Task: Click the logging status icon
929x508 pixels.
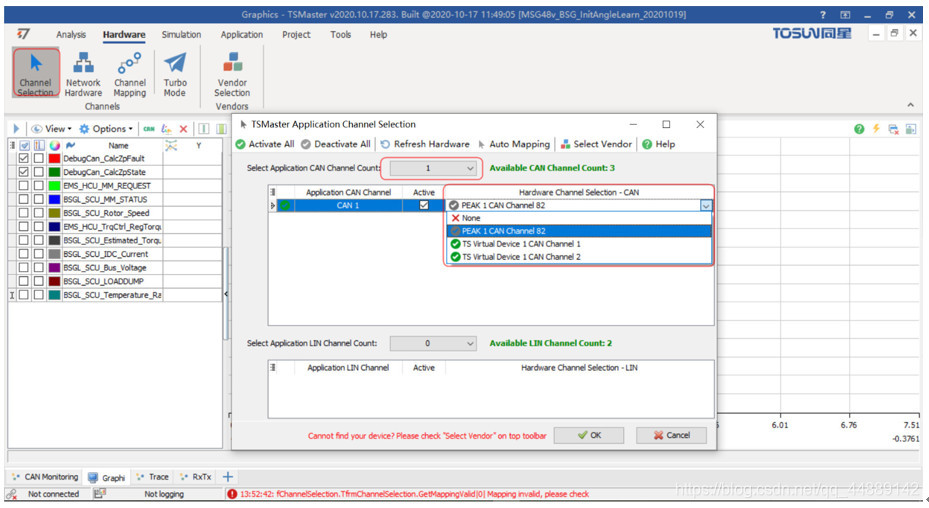Action: point(100,493)
